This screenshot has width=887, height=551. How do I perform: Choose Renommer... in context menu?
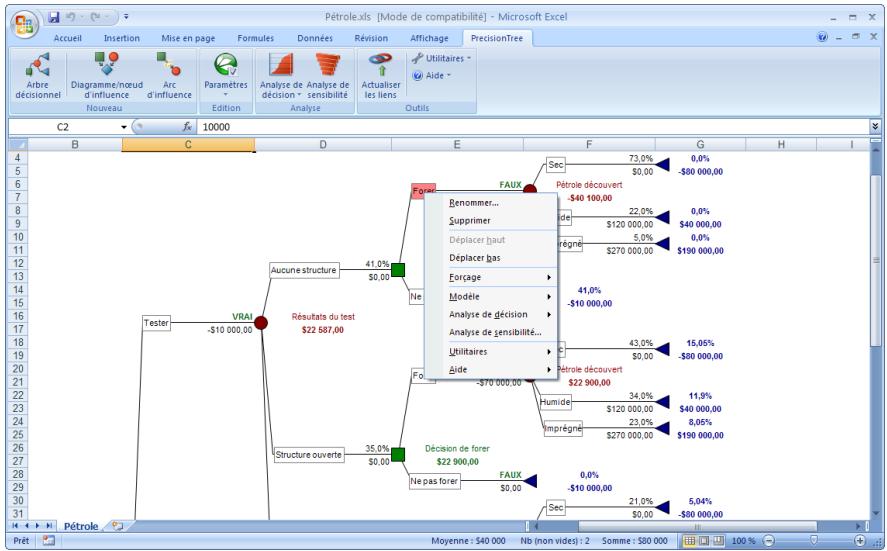pos(491,203)
